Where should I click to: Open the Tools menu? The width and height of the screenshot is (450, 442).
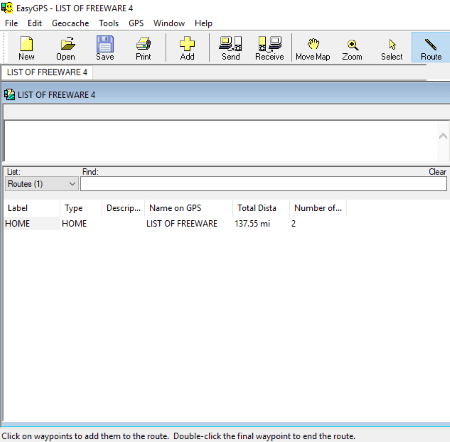coord(109,23)
